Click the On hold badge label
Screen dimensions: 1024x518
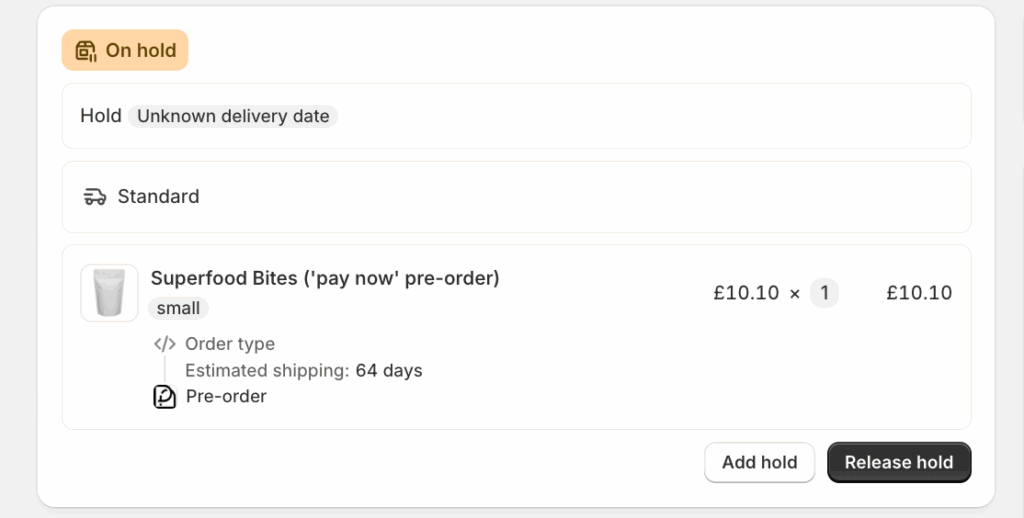pyautogui.click(x=140, y=50)
